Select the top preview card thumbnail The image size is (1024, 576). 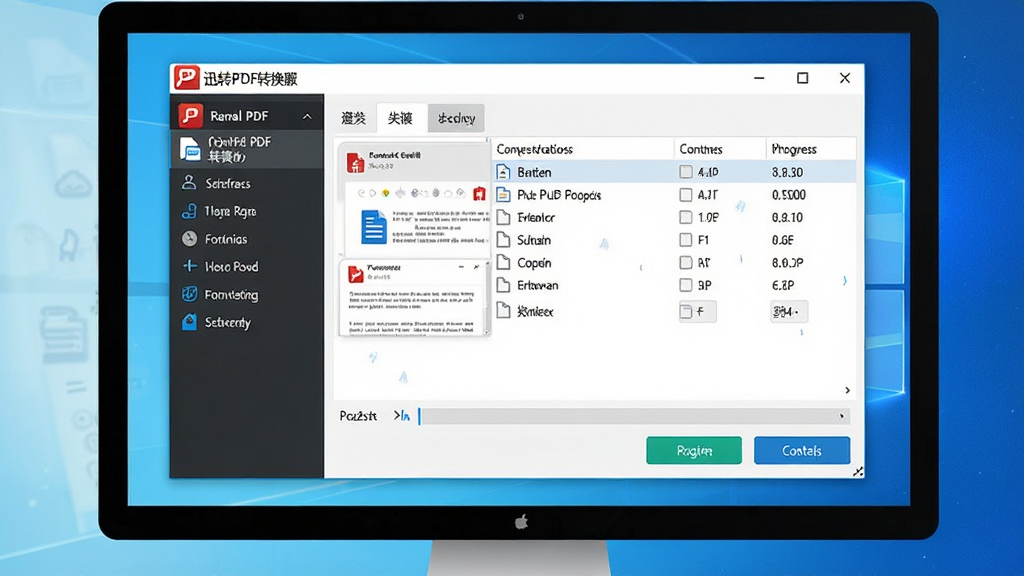(x=414, y=199)
